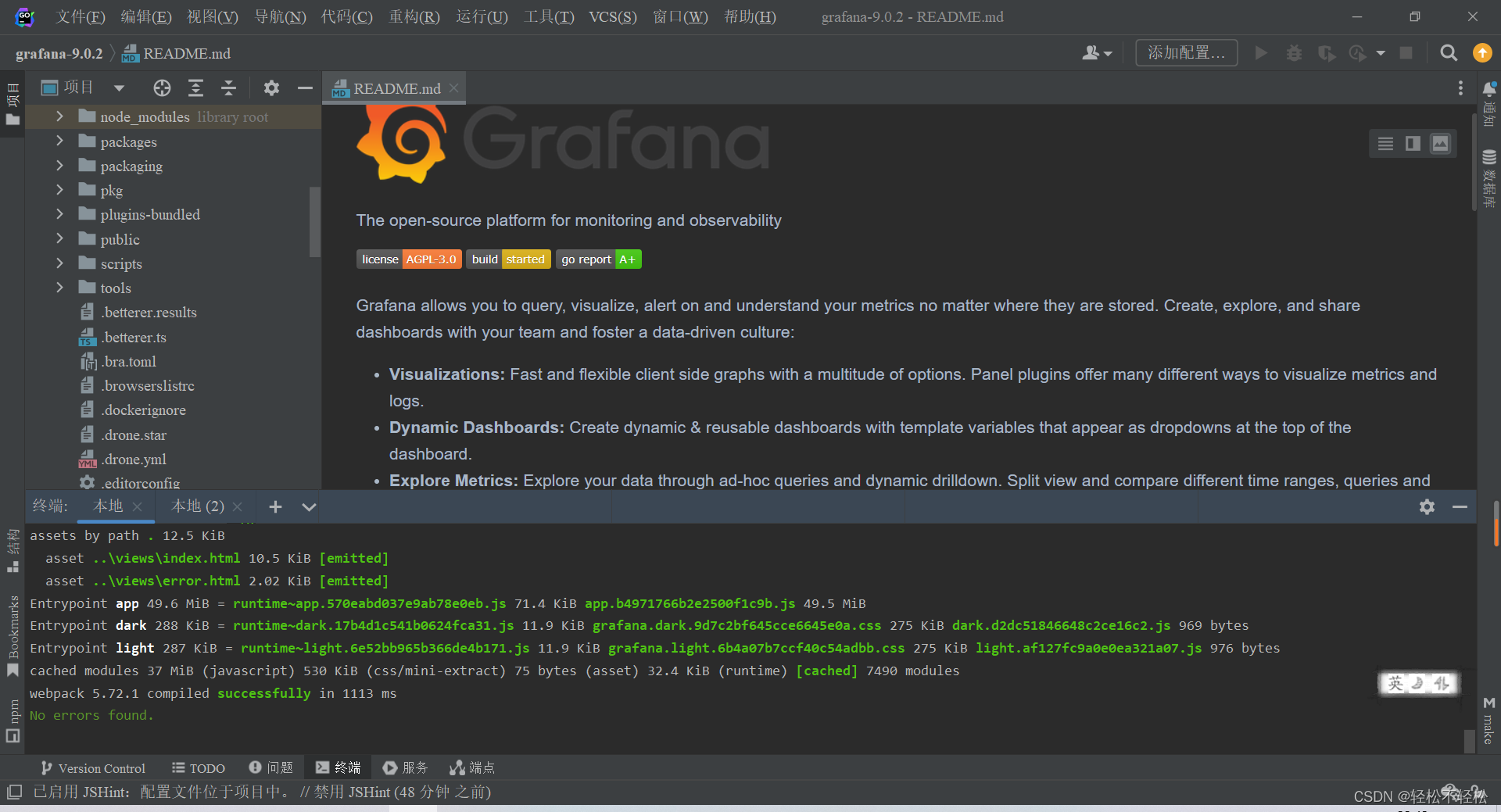
Task: Run the current configuration
Action: coord(1261,53)
